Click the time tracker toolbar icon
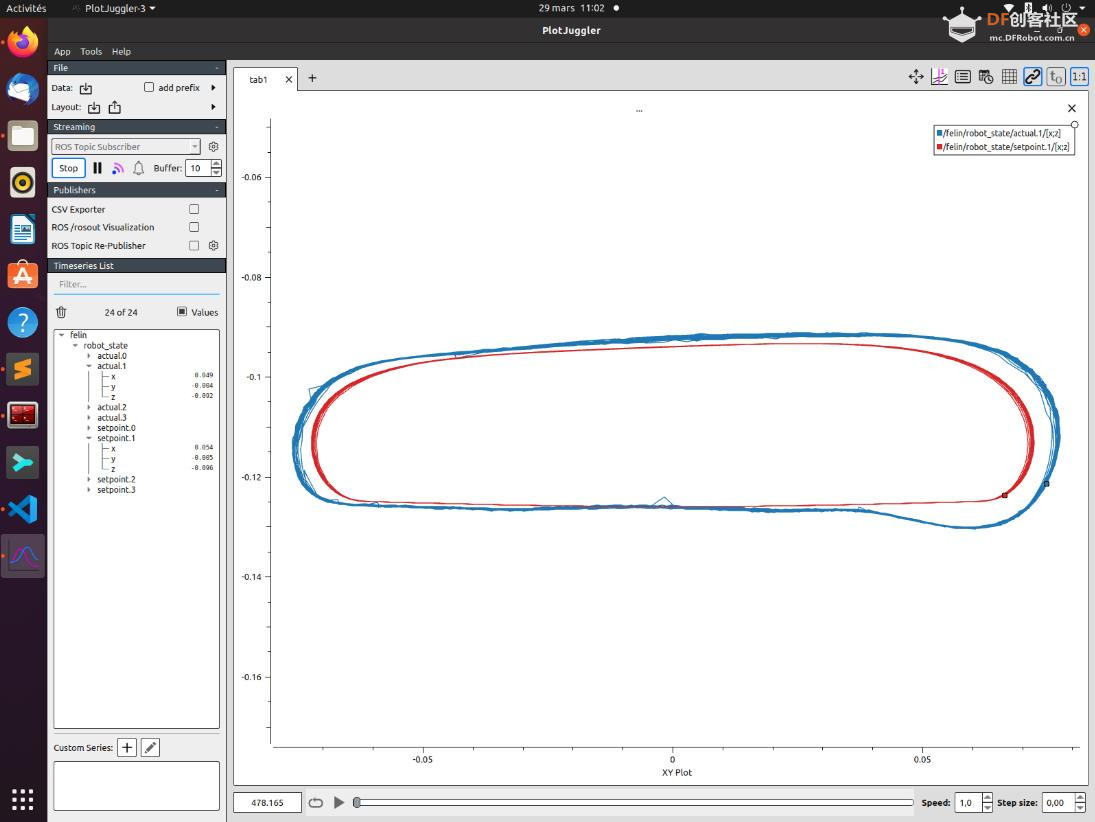Viewport: 1095px width, 822px height. 985,77
